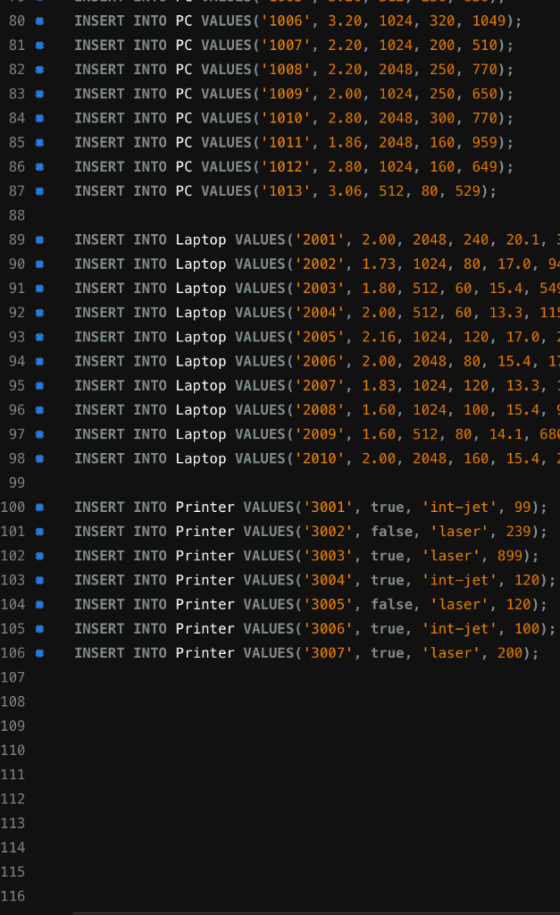Click the blue marker dot on line 106
The width and height of the screenshot is (560, 915).
40,653
